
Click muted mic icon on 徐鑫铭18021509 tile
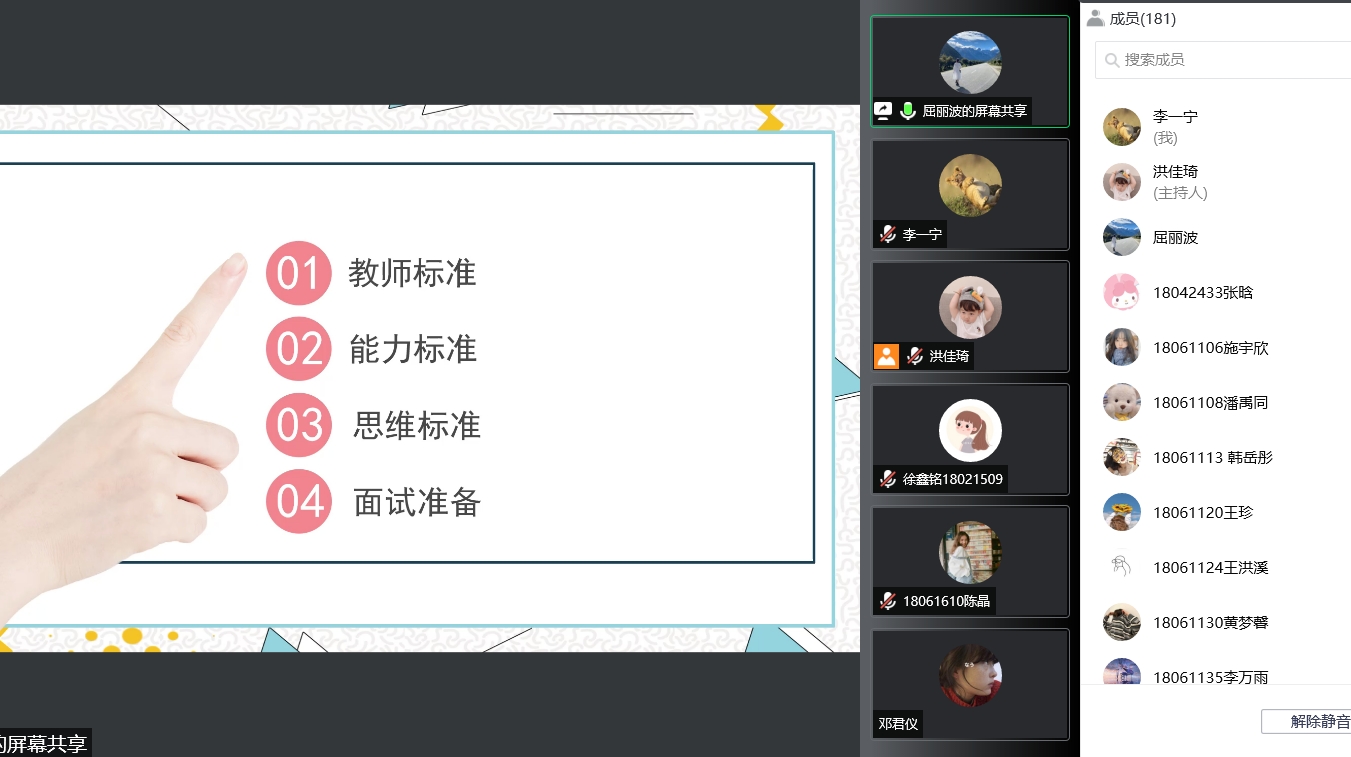pyautogui.click(x=887, y=479)
